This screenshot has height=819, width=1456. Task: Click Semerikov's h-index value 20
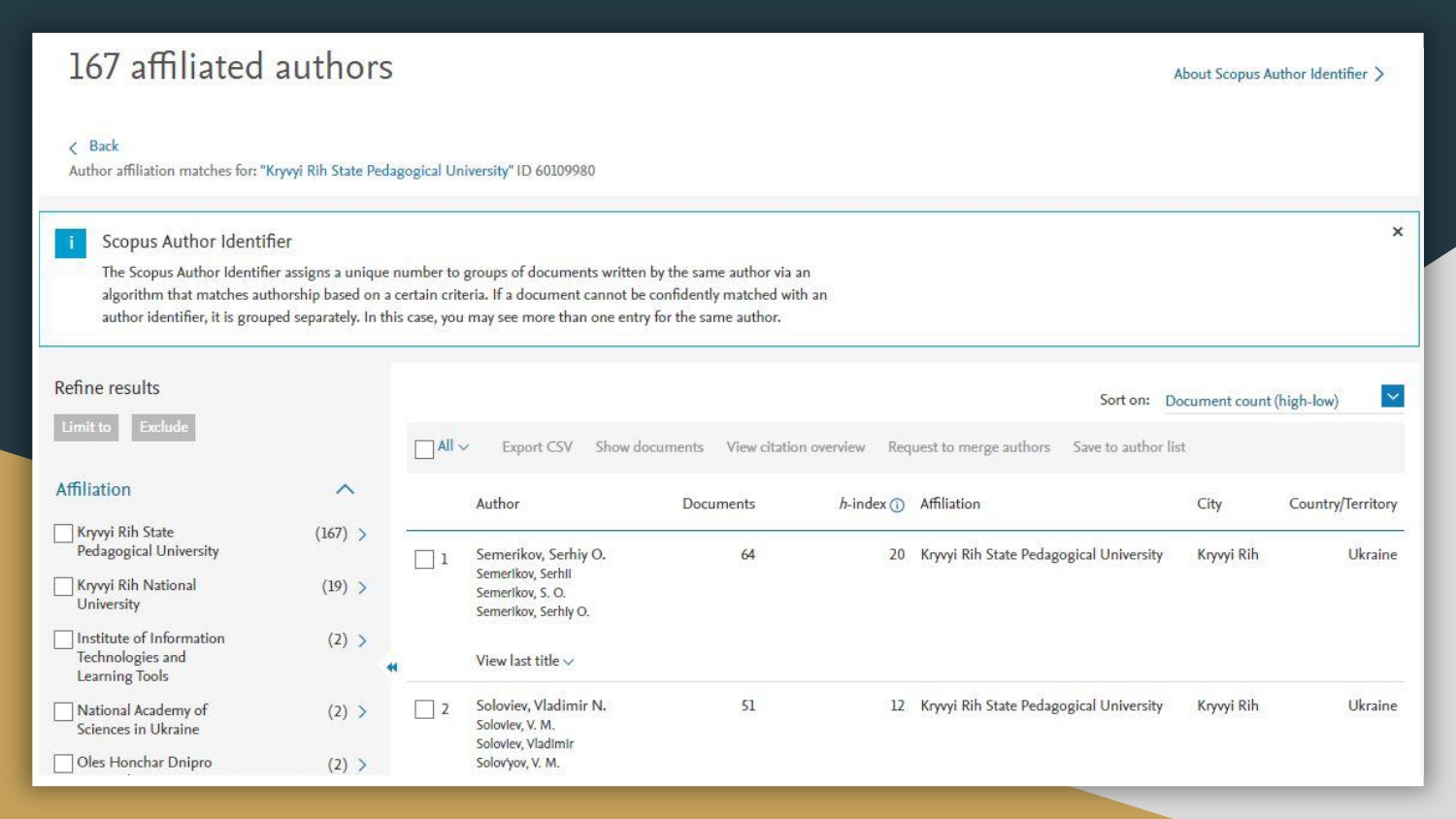point(897,554)
